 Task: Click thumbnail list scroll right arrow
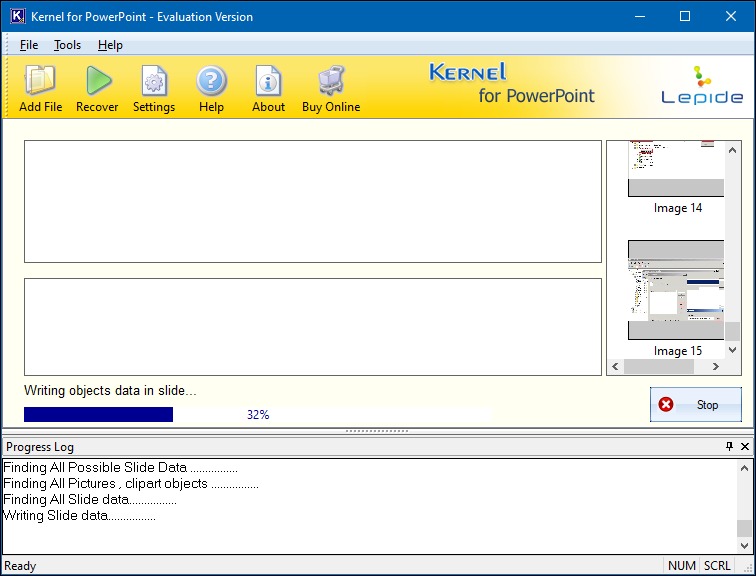pos(716,366)
